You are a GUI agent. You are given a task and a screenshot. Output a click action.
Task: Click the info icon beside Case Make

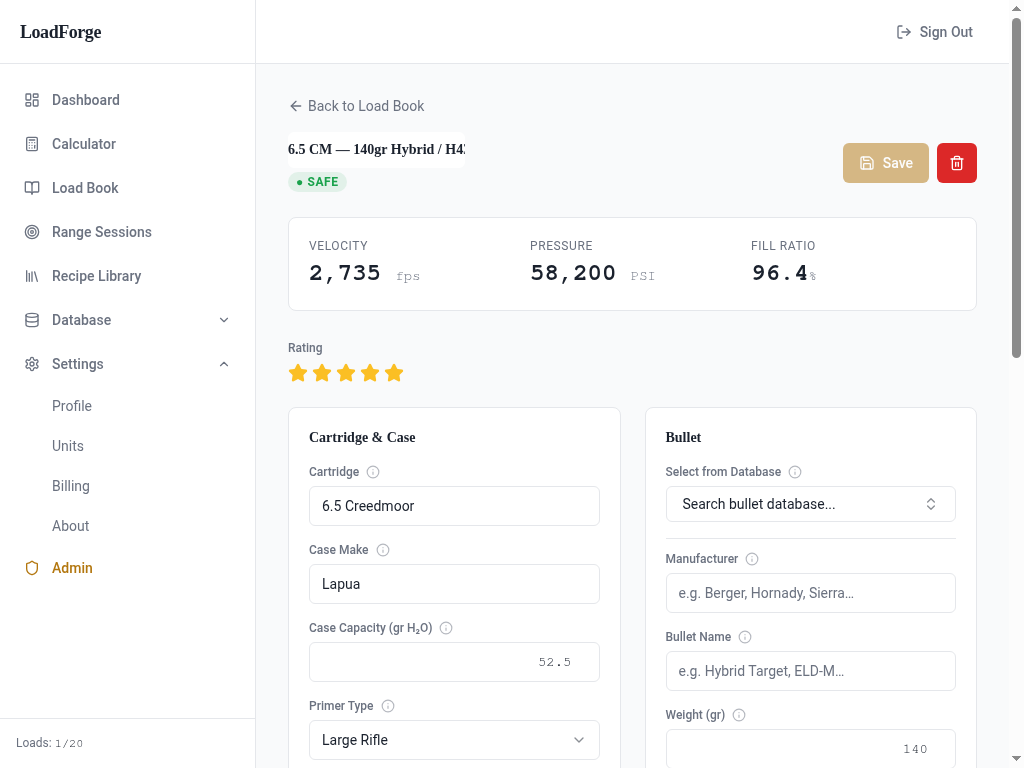click(383, 550)
